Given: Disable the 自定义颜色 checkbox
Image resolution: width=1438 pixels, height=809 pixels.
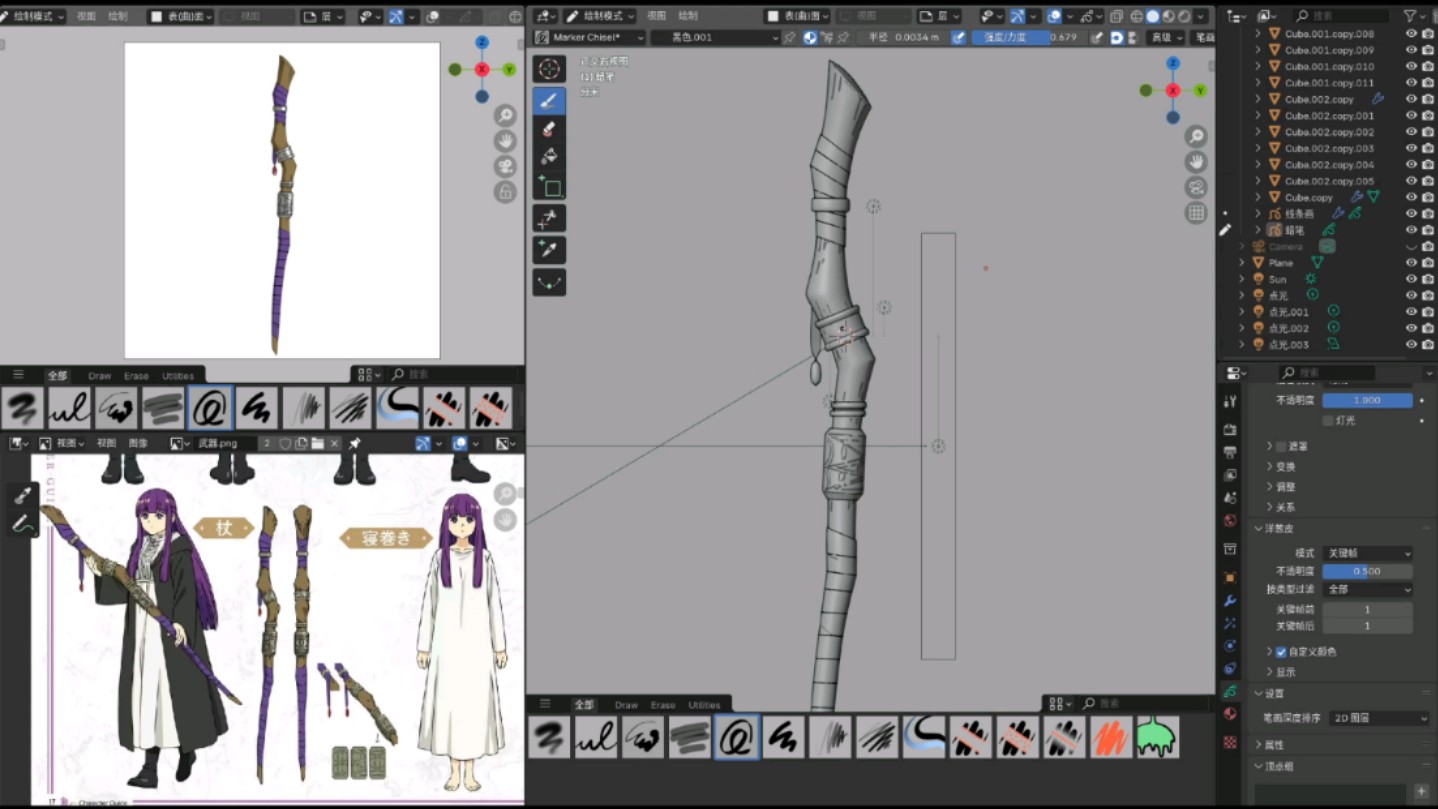Looking at the screenshot, I should click(1281, 651).
